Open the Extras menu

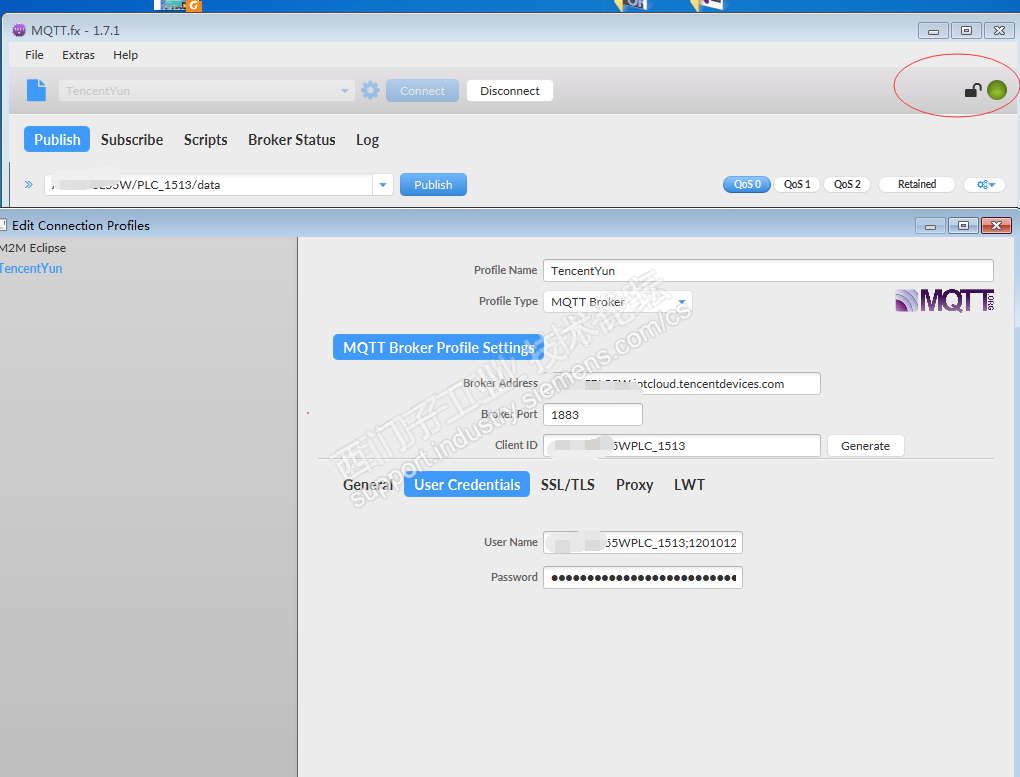(x=79, y=55)
